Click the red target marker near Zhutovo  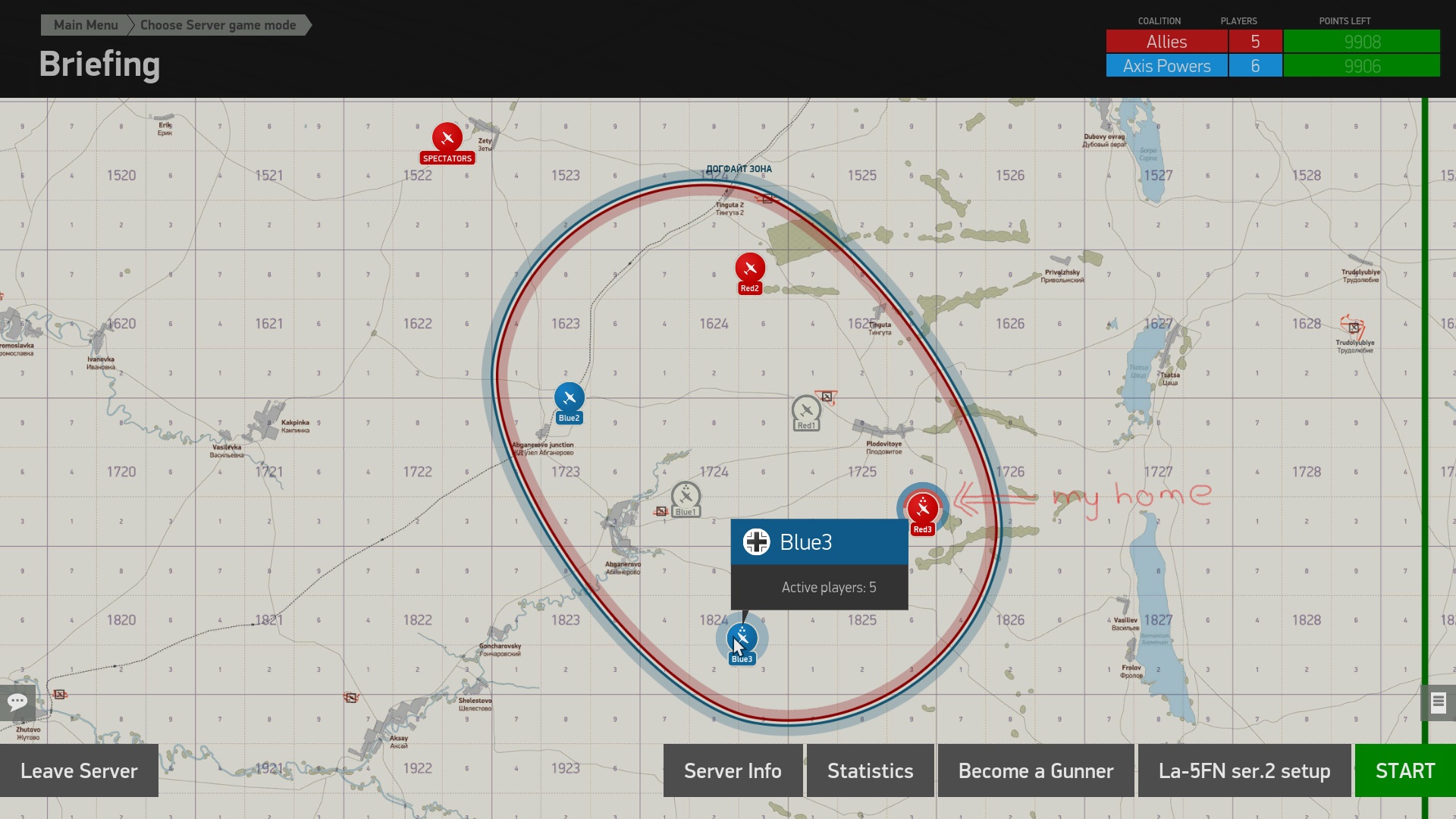point(59,694)
